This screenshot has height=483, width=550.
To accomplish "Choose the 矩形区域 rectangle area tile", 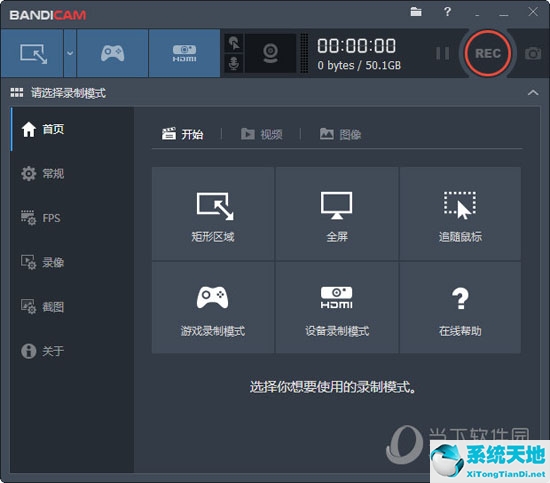I will pos(213,214).
